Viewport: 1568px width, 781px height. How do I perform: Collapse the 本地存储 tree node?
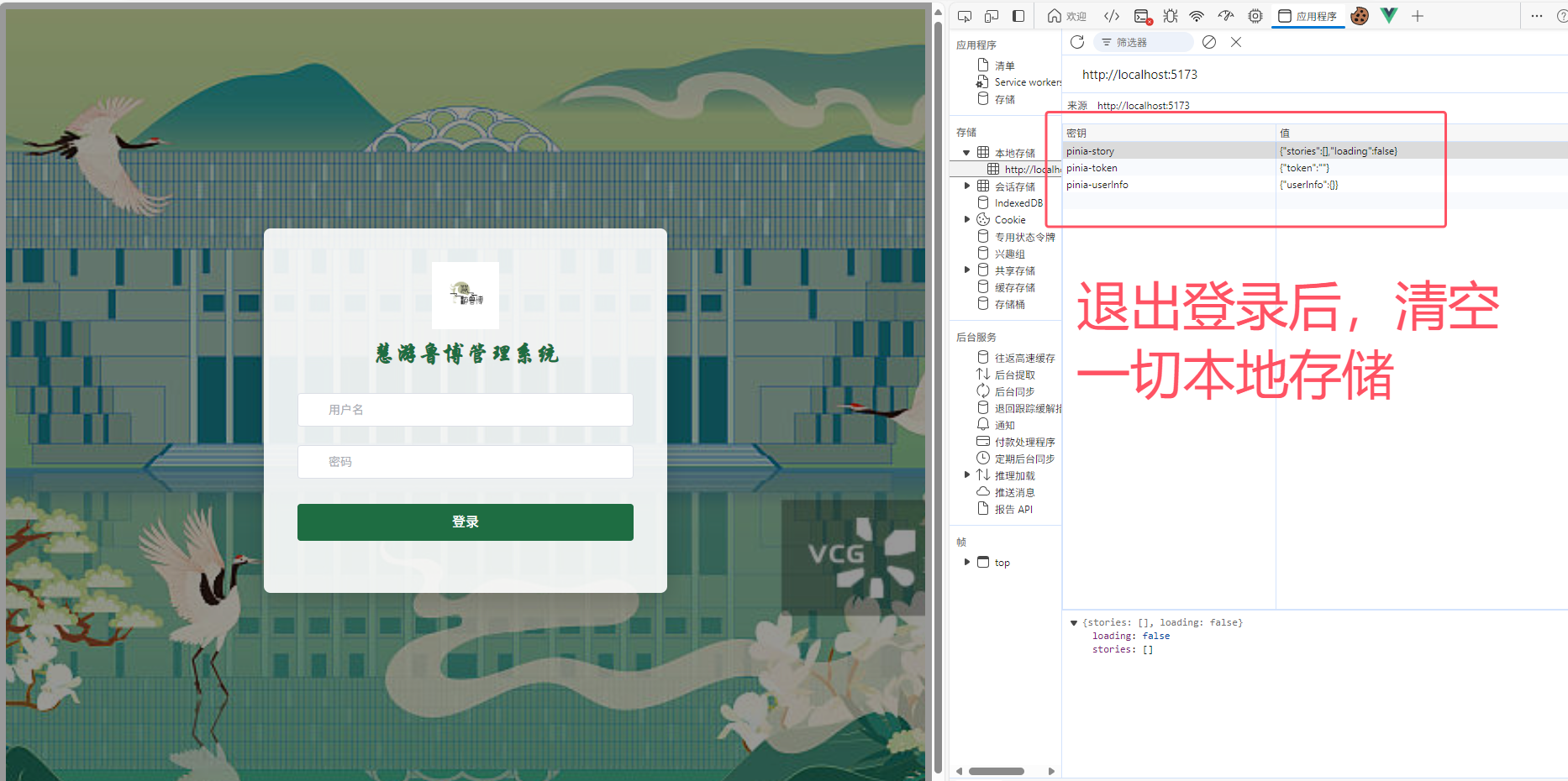pos(966,153)
